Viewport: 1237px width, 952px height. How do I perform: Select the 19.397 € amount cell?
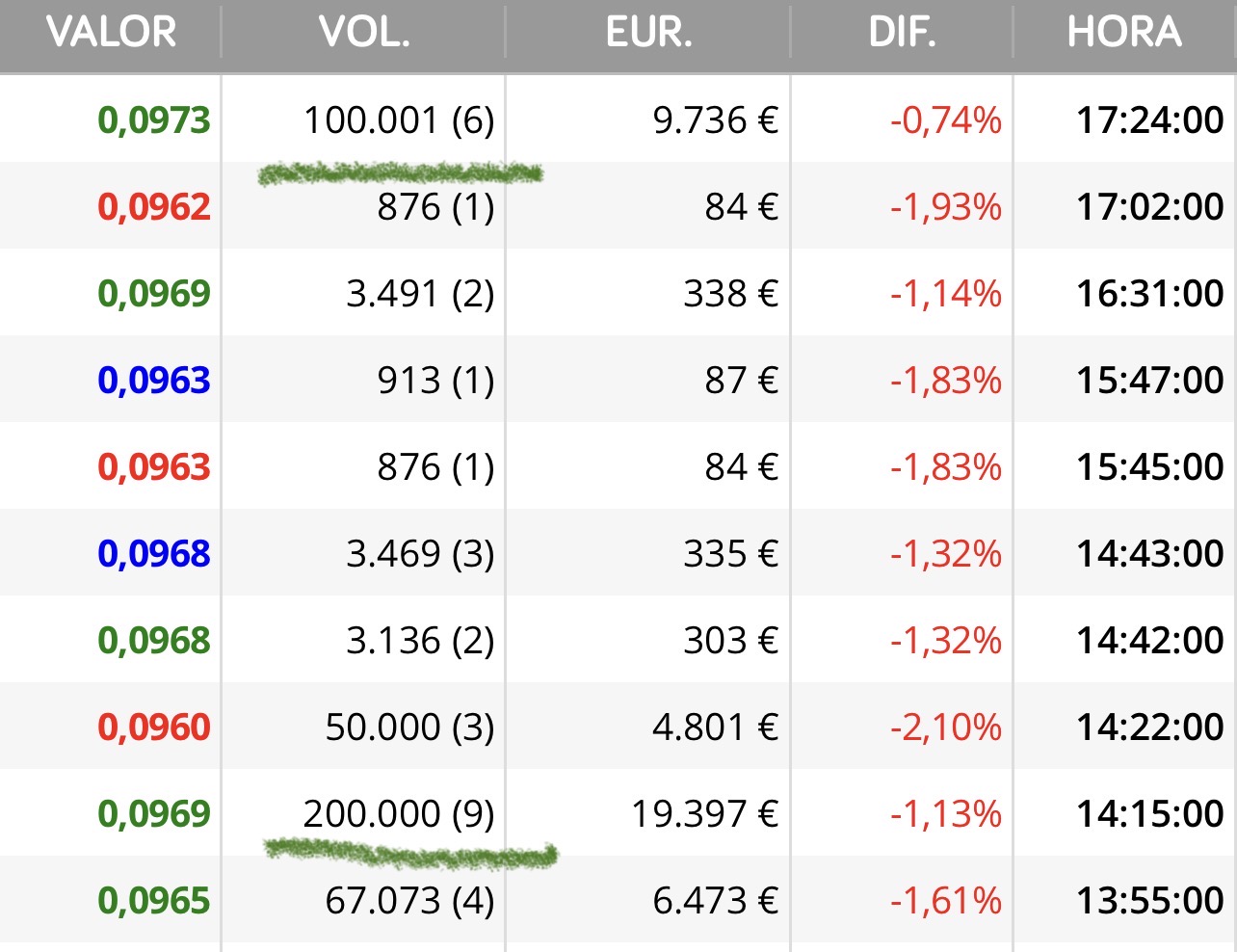coord(704,814)
